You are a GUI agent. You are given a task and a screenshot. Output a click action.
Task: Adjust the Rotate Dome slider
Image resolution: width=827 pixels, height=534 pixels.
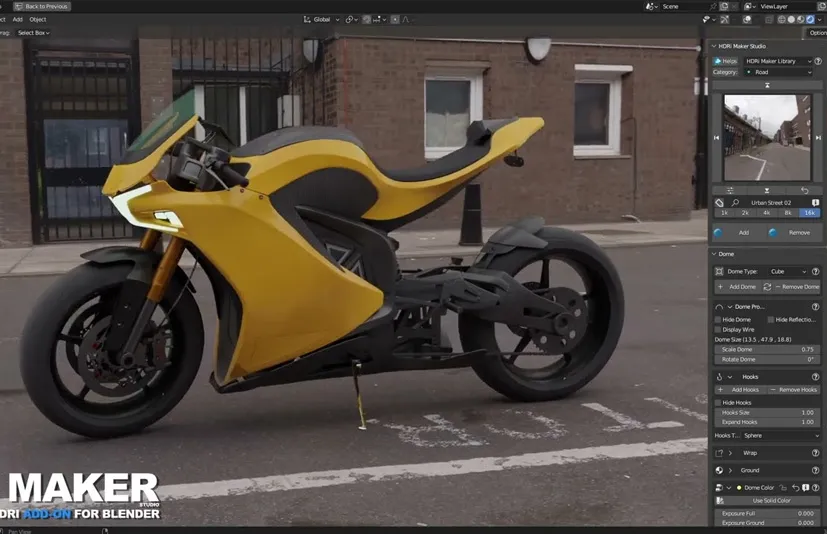click(767, 359)
